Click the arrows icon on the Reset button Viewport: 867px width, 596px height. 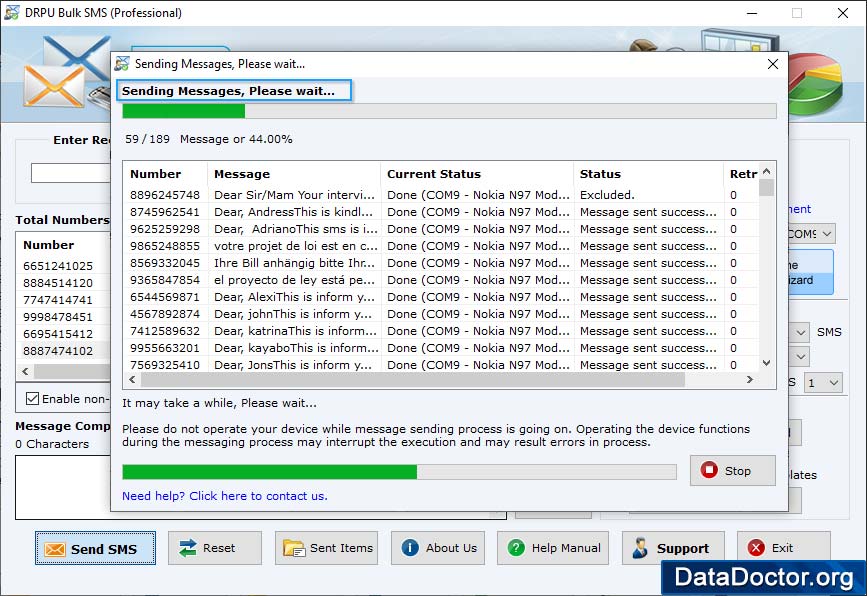188,548
